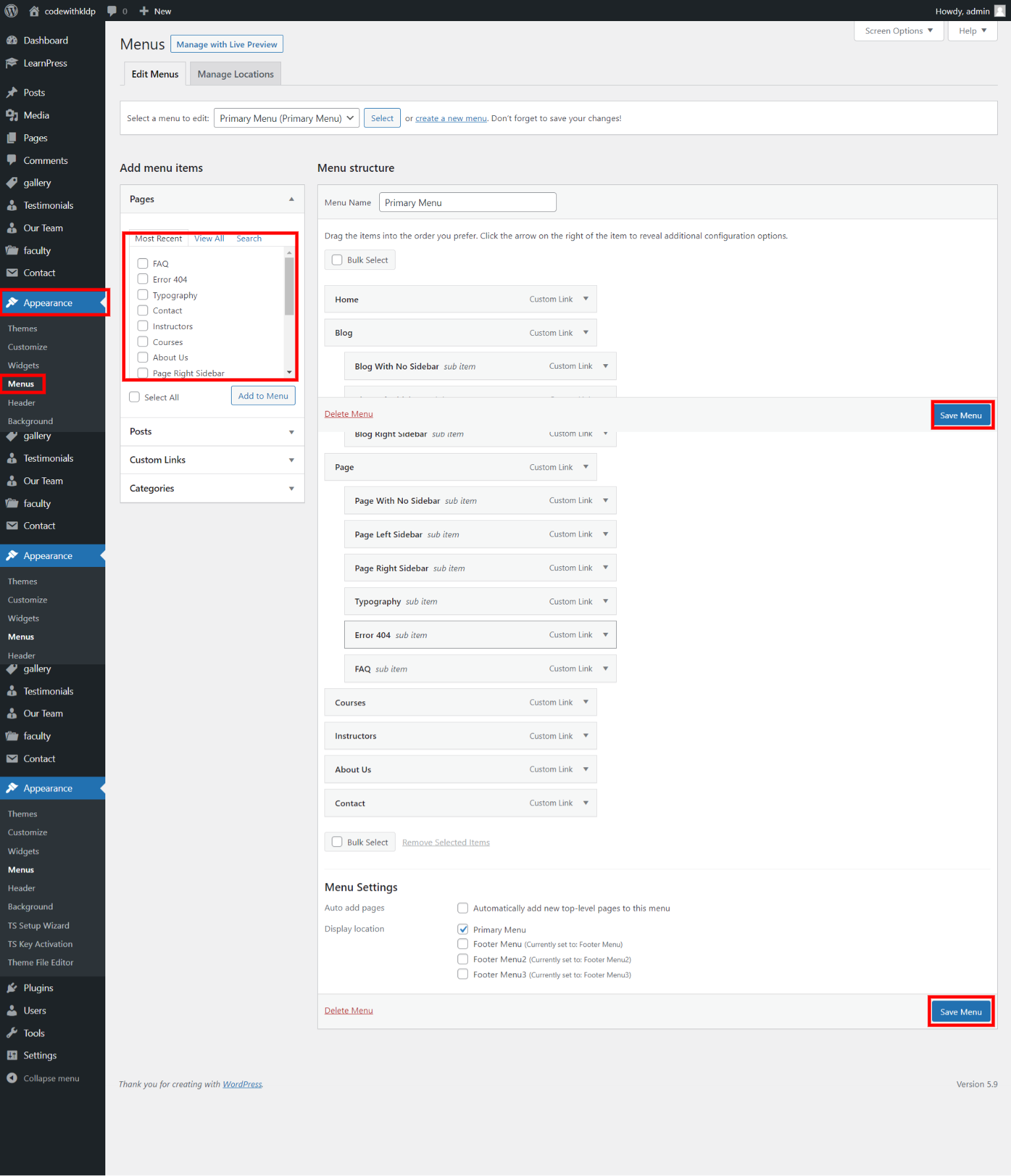The height and width of the screenshot is (1176, 1011).
Task: Click the comments bubble in the admin bar
Action: [113, 11]
